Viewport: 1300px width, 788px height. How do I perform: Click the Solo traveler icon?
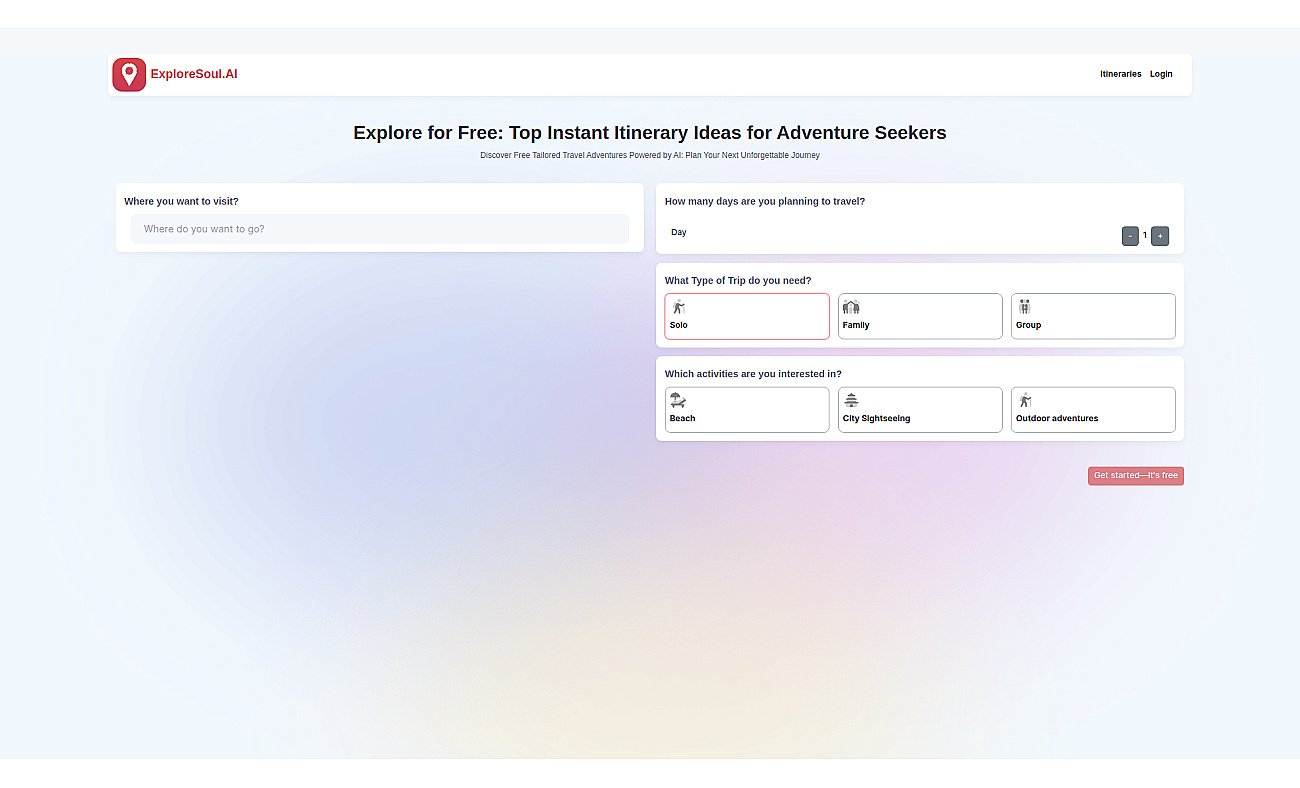click(x=678, y=307)
